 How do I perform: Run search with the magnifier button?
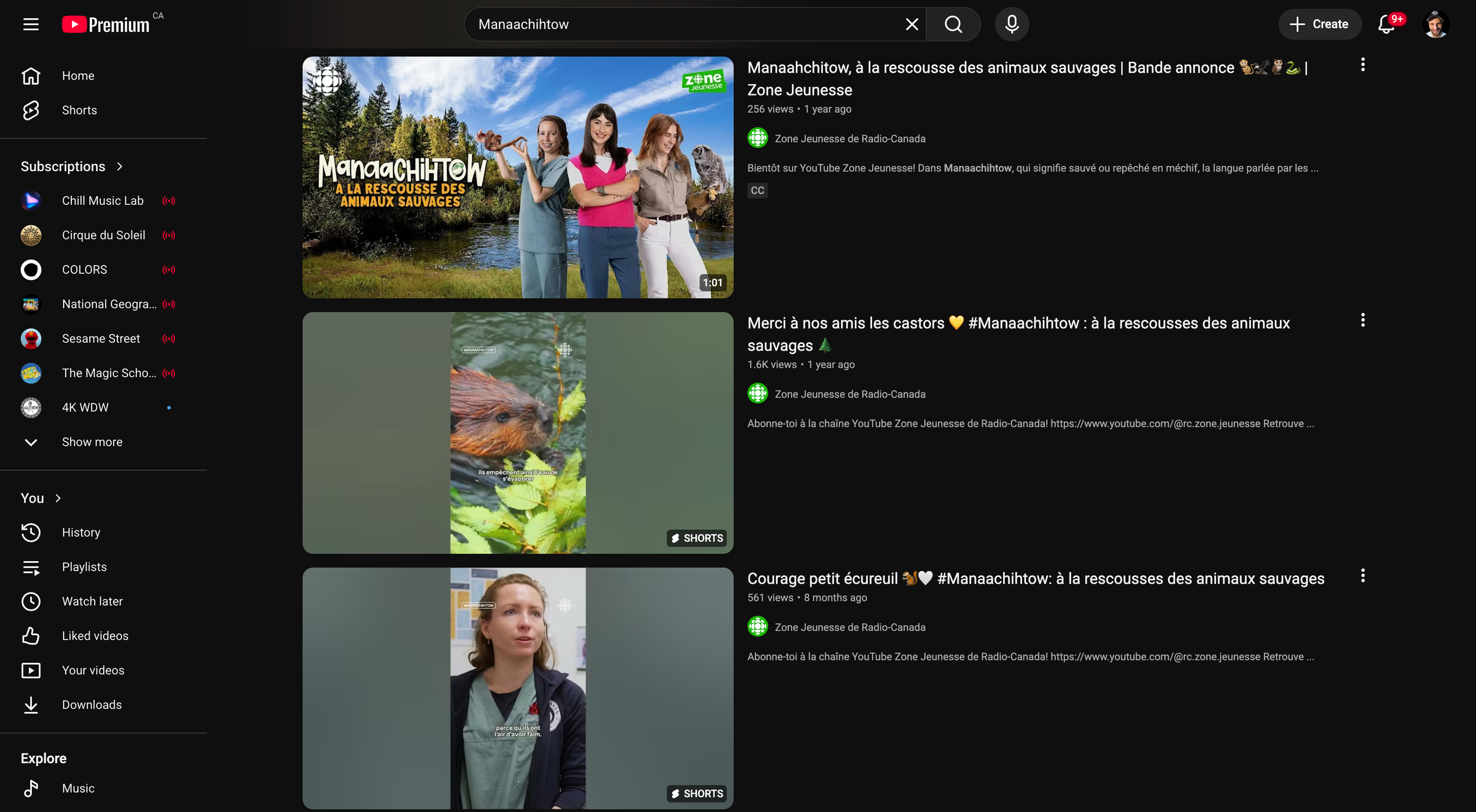coord(953,24)
